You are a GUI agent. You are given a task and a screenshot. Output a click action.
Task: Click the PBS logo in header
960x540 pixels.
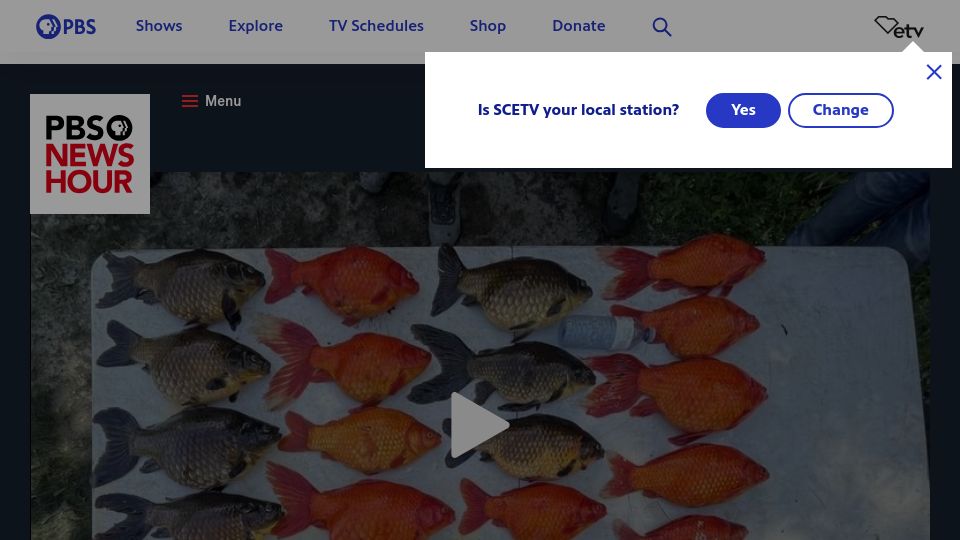tap(66, 26)
